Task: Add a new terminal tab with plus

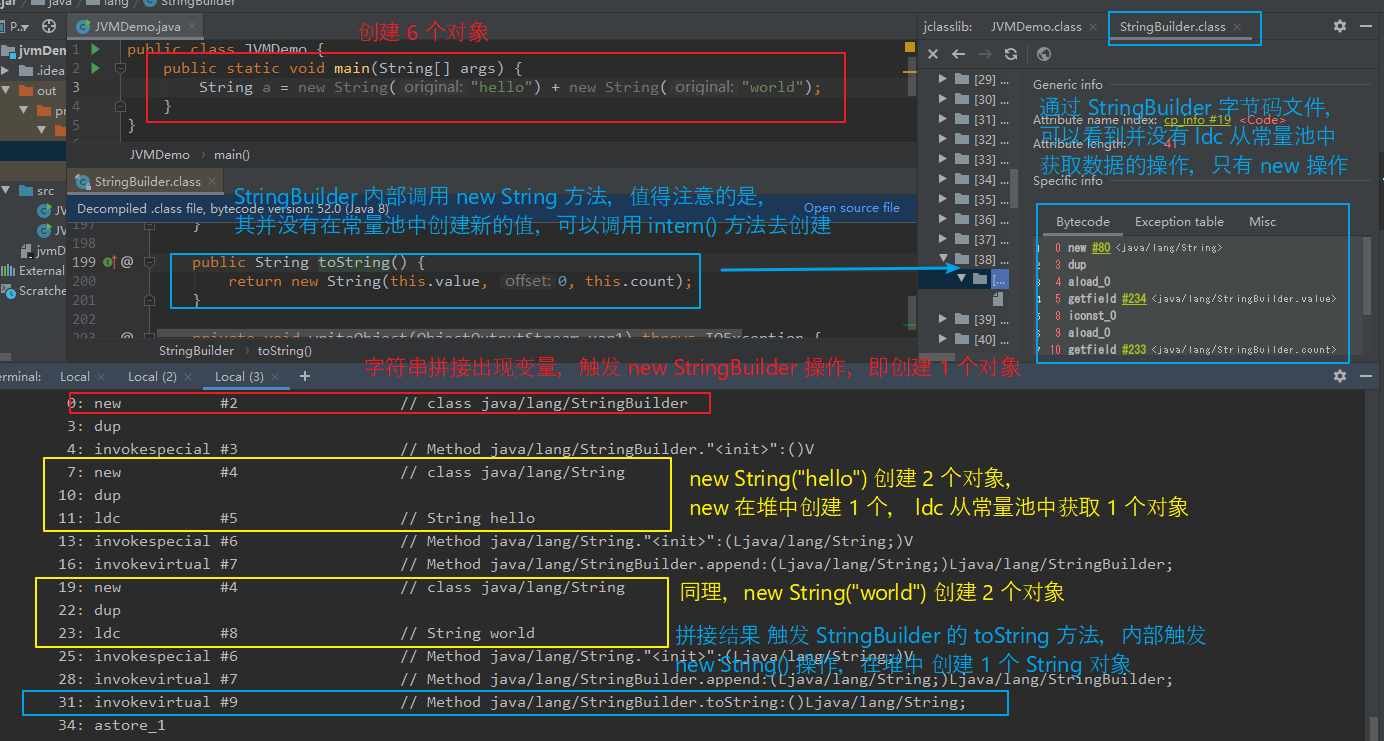Action: 305,376
